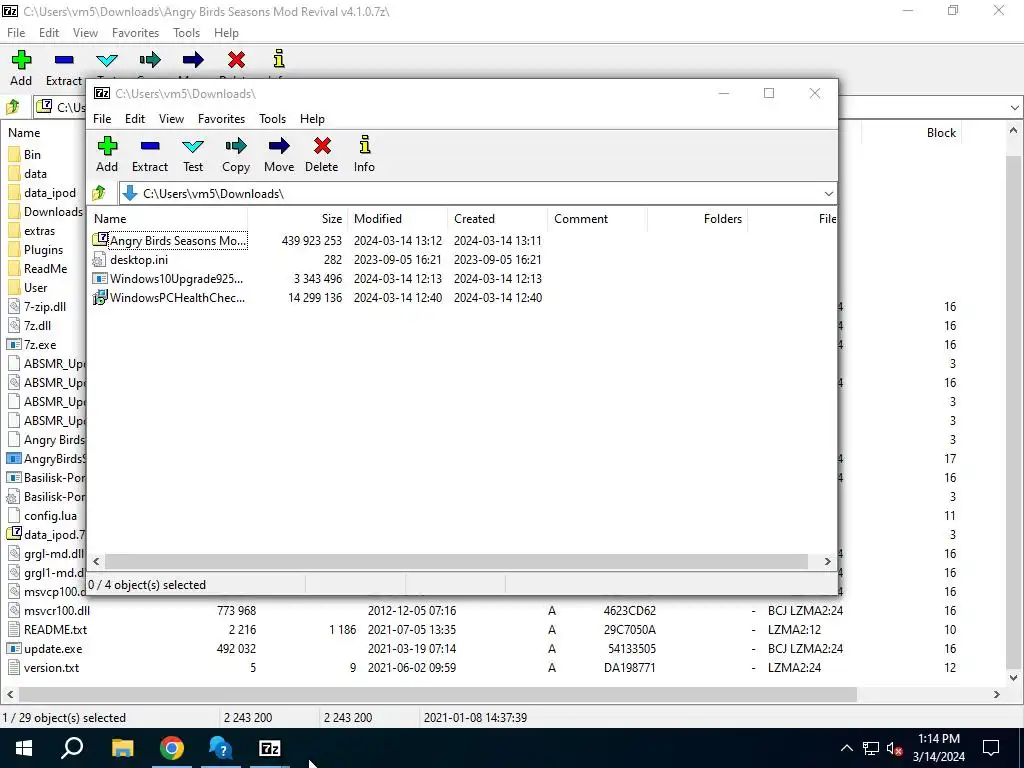Click the Folders column header
This screenshot has width=1024, height=768.
(x=697, y=219)
